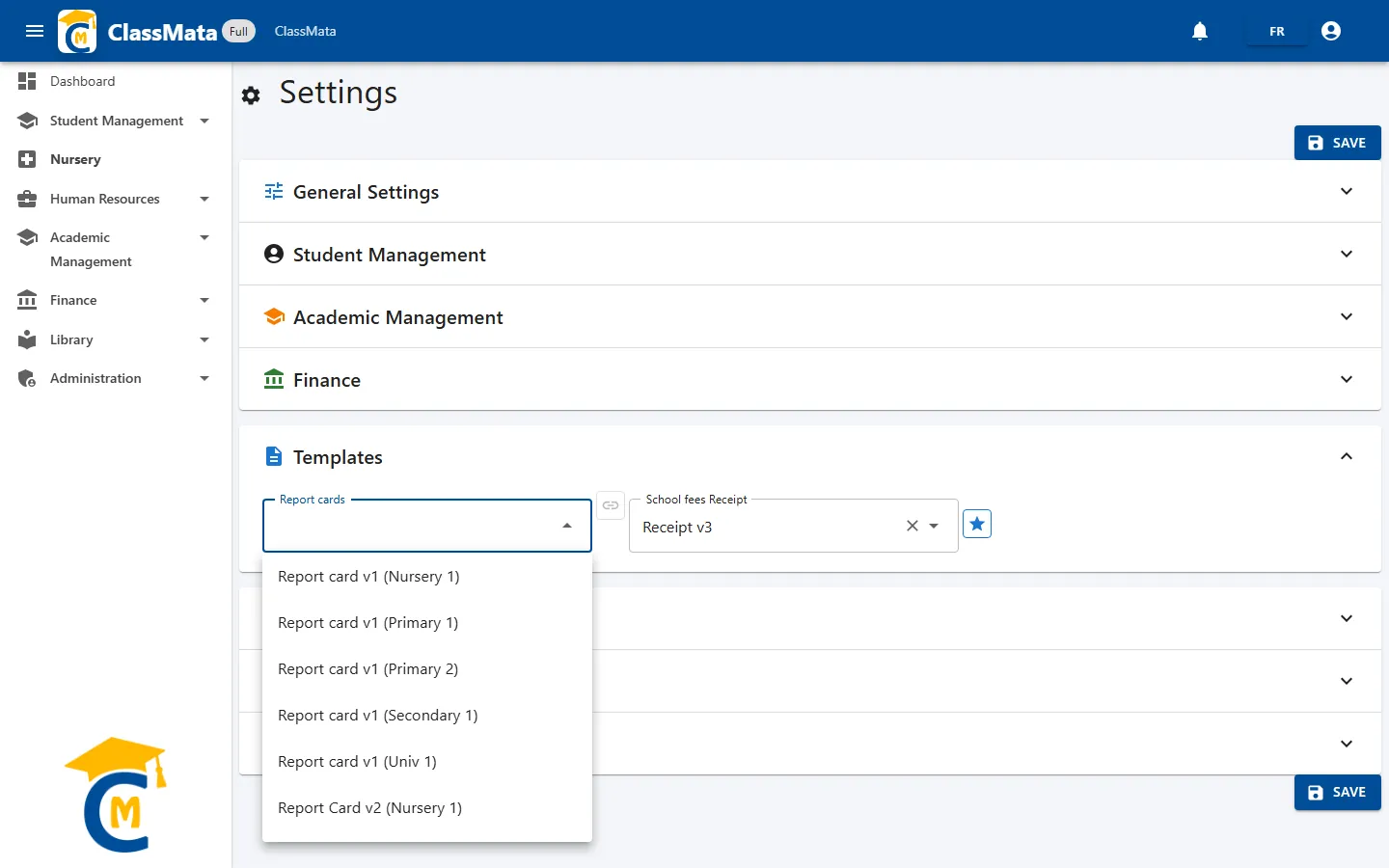Pick Report card v1 (Secondary 1)
Viewport: 1389px width, 868px height.
(427, 716)
